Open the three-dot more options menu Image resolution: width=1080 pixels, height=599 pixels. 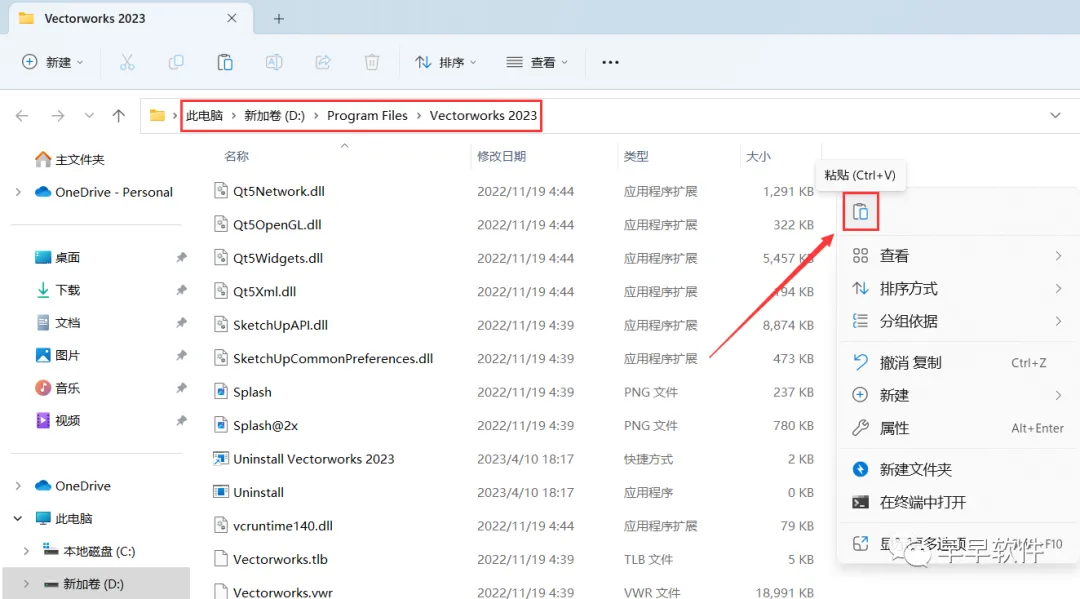point(610,63)
